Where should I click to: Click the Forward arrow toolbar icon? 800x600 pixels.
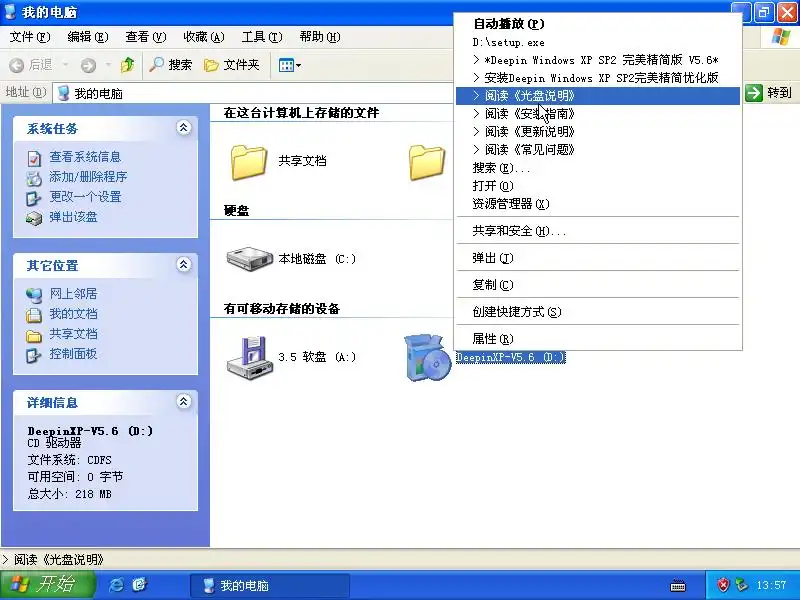tap(88, 65)
